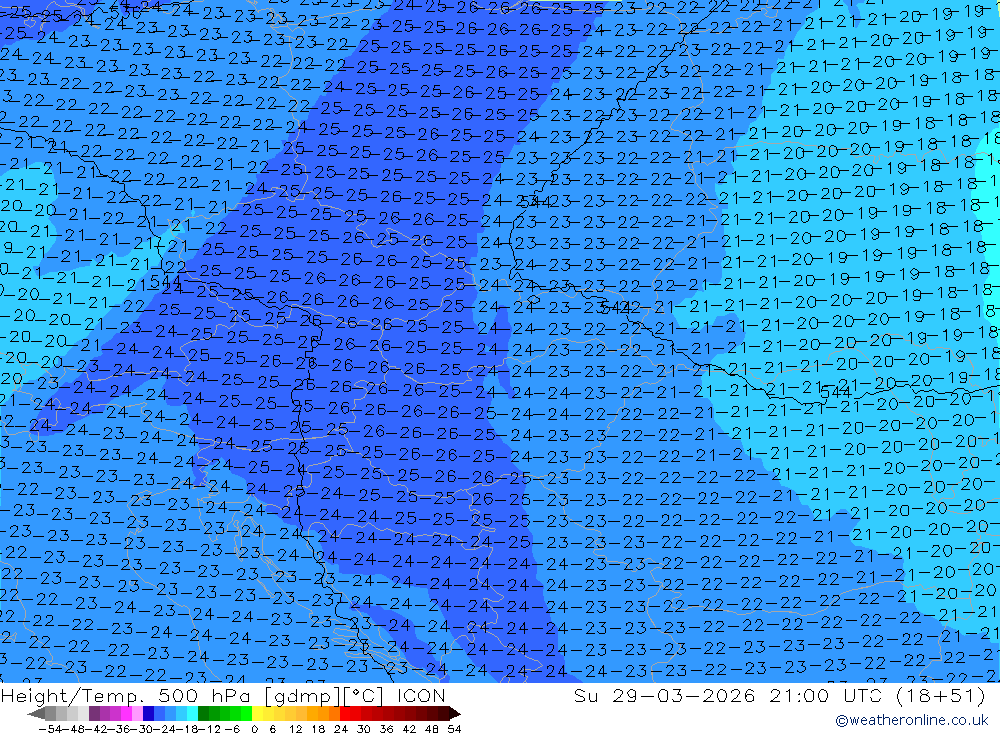This screenshot has height=733, width=1000.
Task: Select the yellow swatch at 0
Action: [x=258, y=714]
